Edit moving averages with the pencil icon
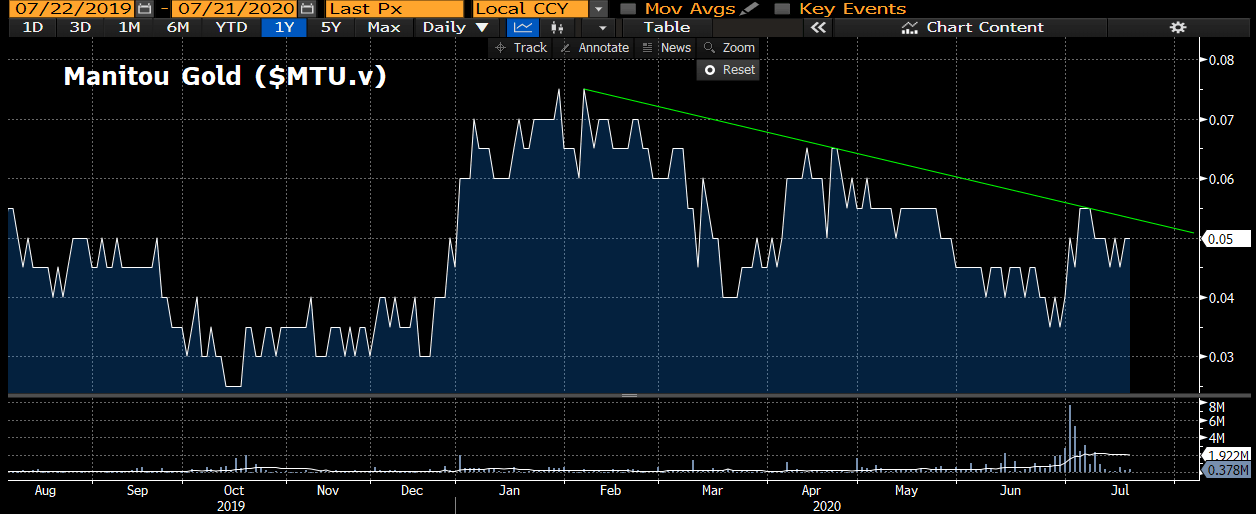The height and width of the screenshot is (514, 1256). click(x=749, y=9)
